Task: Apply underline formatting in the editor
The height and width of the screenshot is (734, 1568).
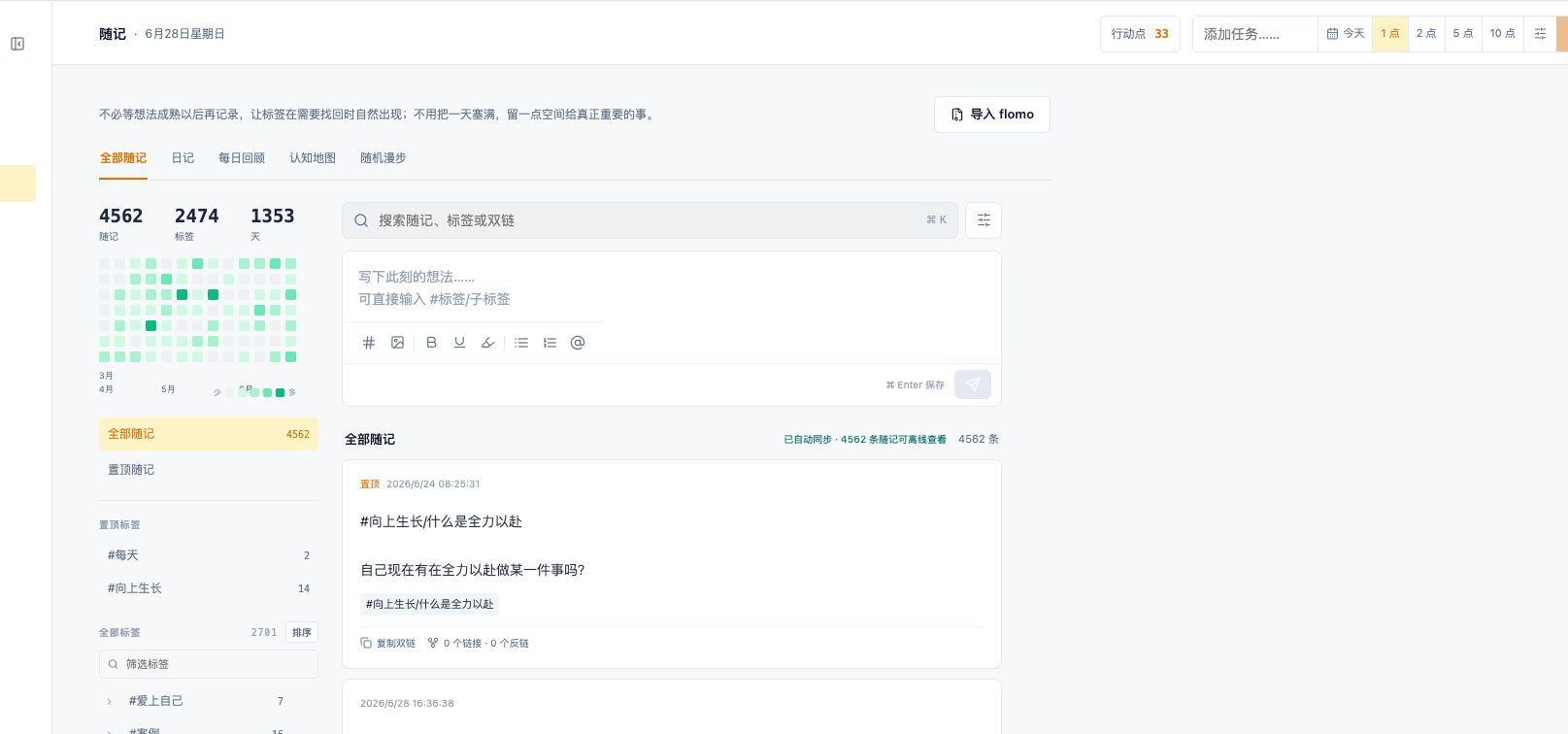Action: pyautogui.click(x=460, y=343)
